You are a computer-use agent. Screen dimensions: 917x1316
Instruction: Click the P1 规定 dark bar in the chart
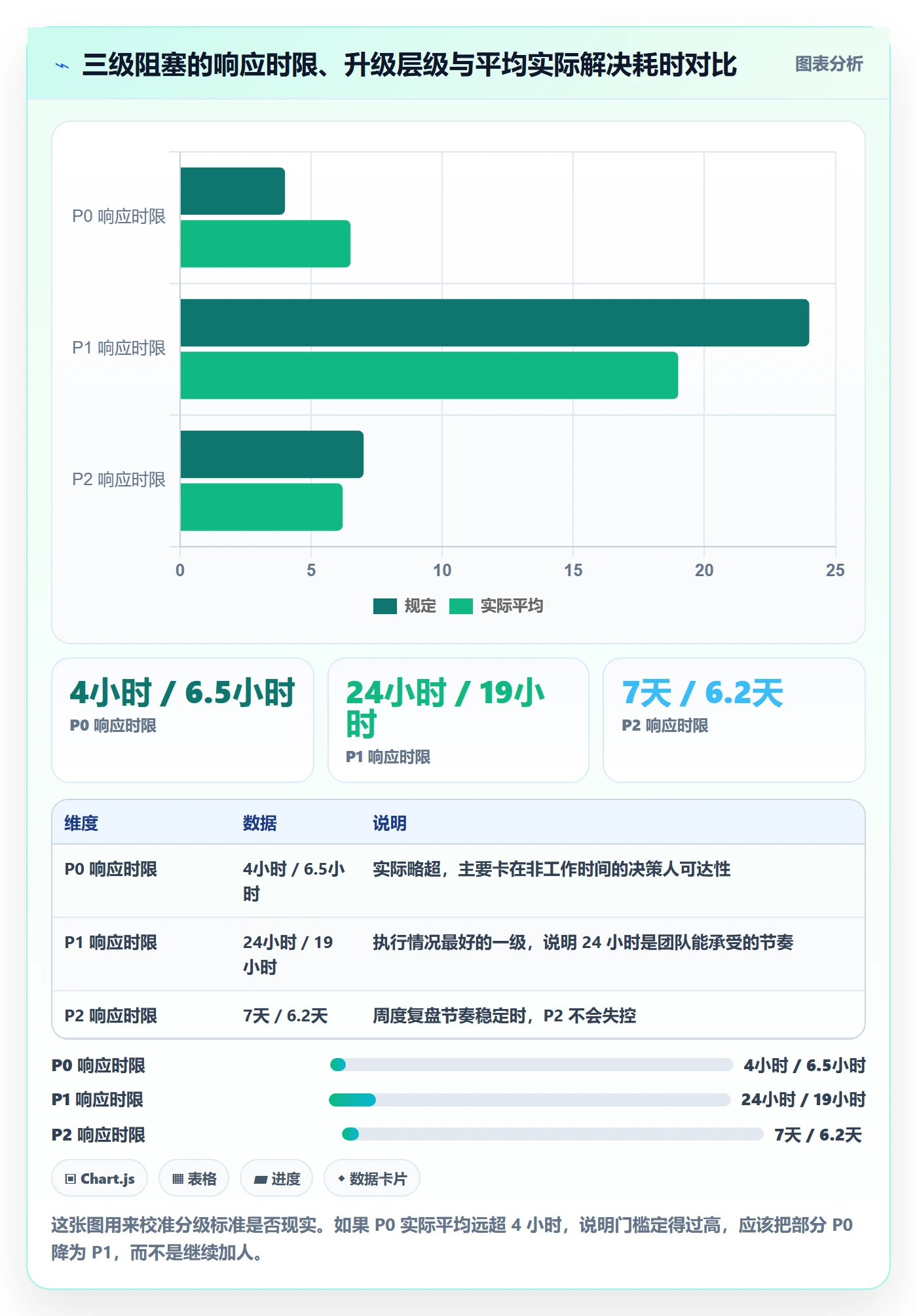(x=495, y=323)
